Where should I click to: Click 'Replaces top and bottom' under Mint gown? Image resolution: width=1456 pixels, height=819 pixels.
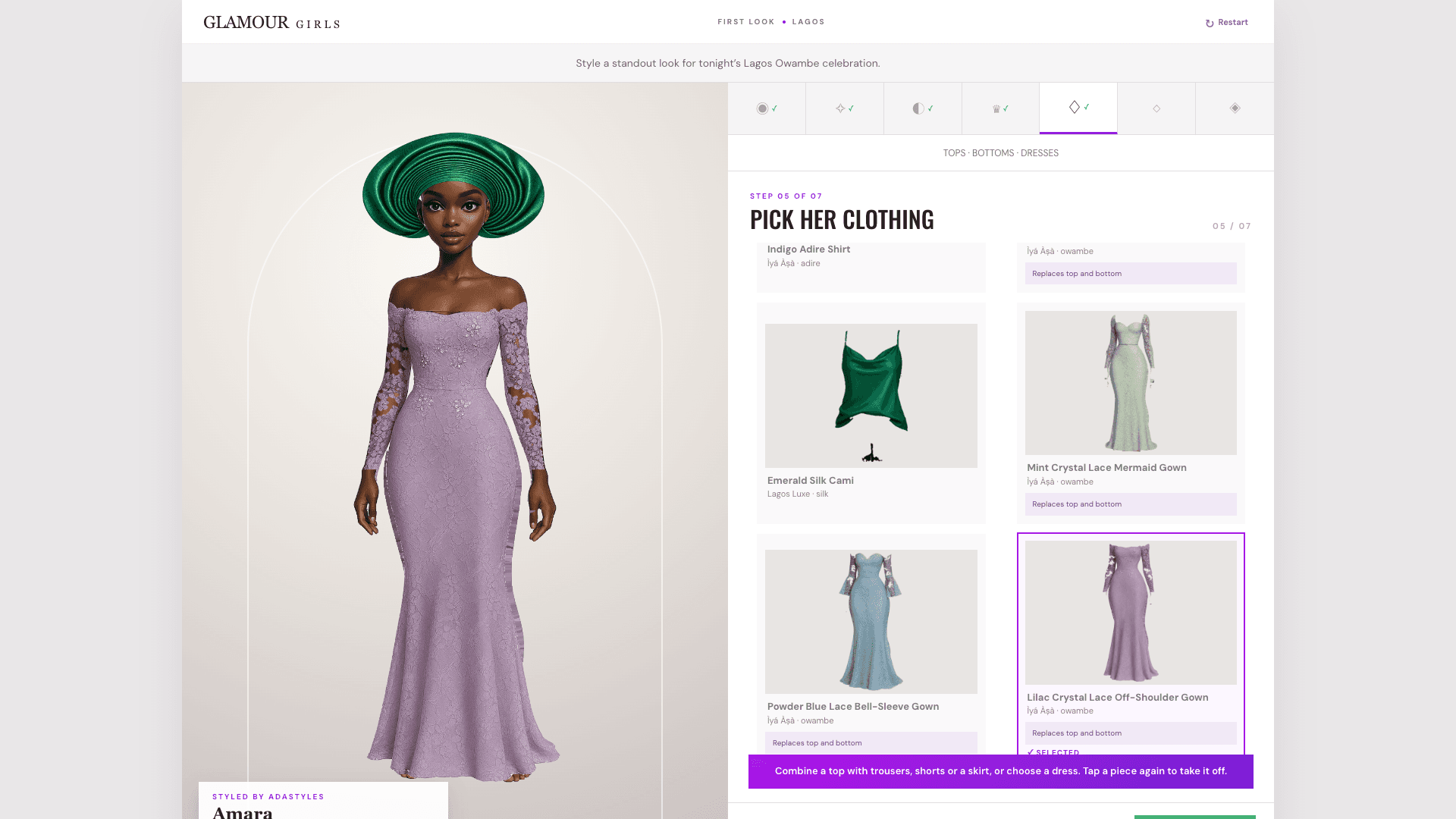click(x=1131, y=504)
